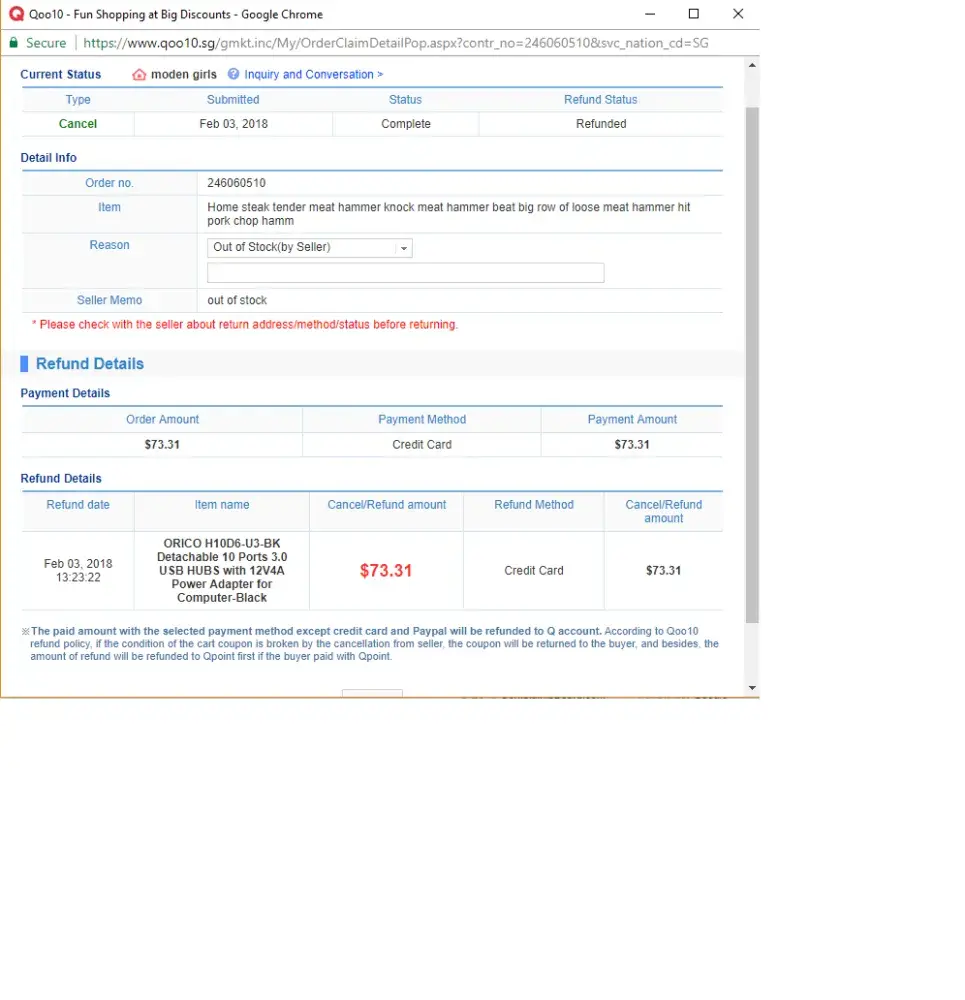Click the Complete status cell
The height and width of the screenshot is (1000, 965).
pos(406,124)
